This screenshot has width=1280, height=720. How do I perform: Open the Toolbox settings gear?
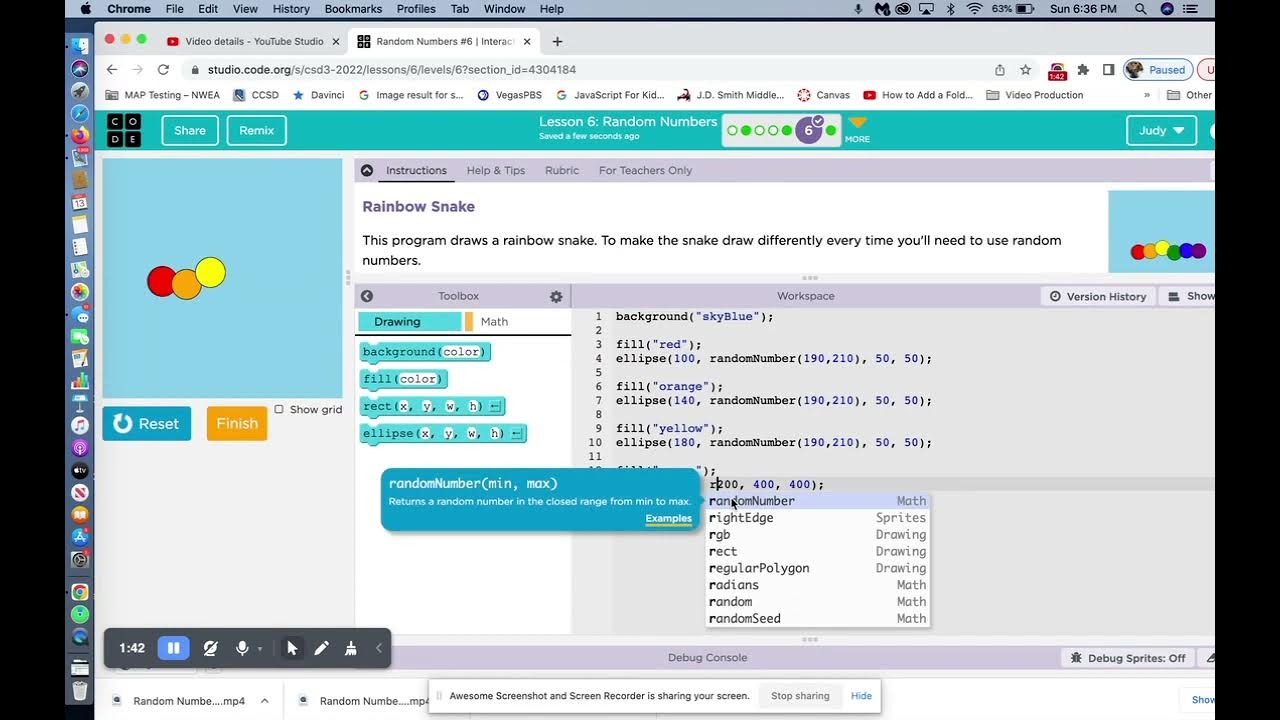(x=556, y=296)
